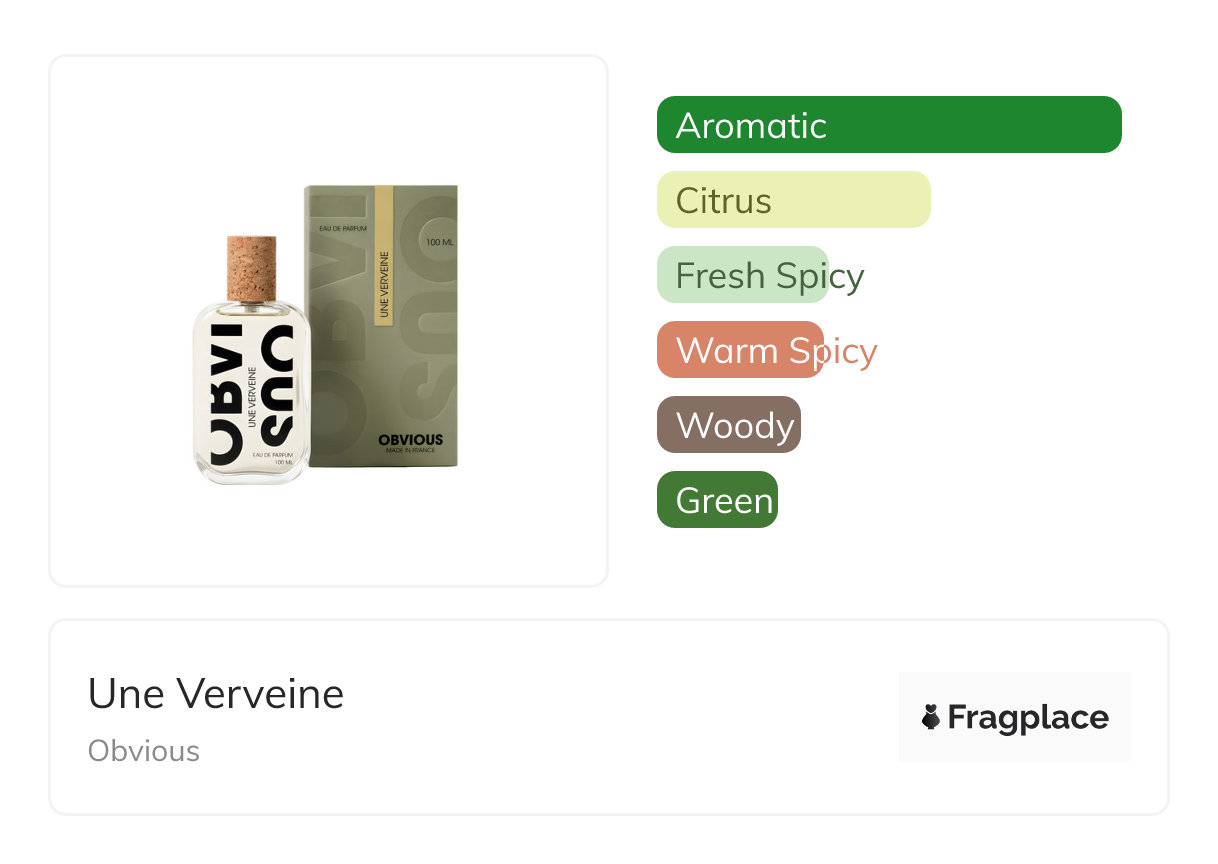Screen dimensions: 1218x864
Task: Click the Fragplace wordmark text
Action: (x=1028, y=718)
